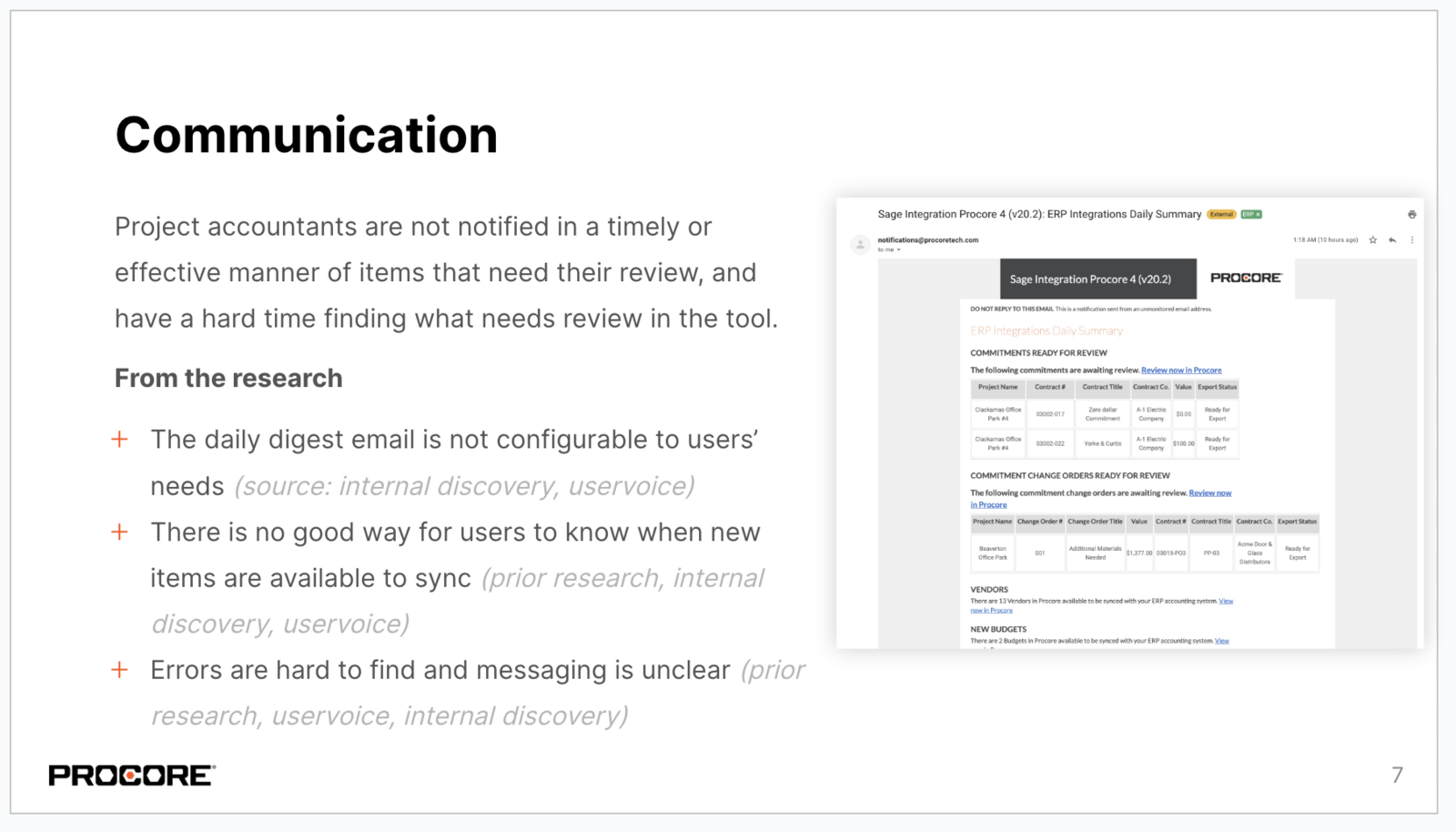Click contract number cell '03002-022'
This screenshot has height=832, width=1456.
(1050, 443)
